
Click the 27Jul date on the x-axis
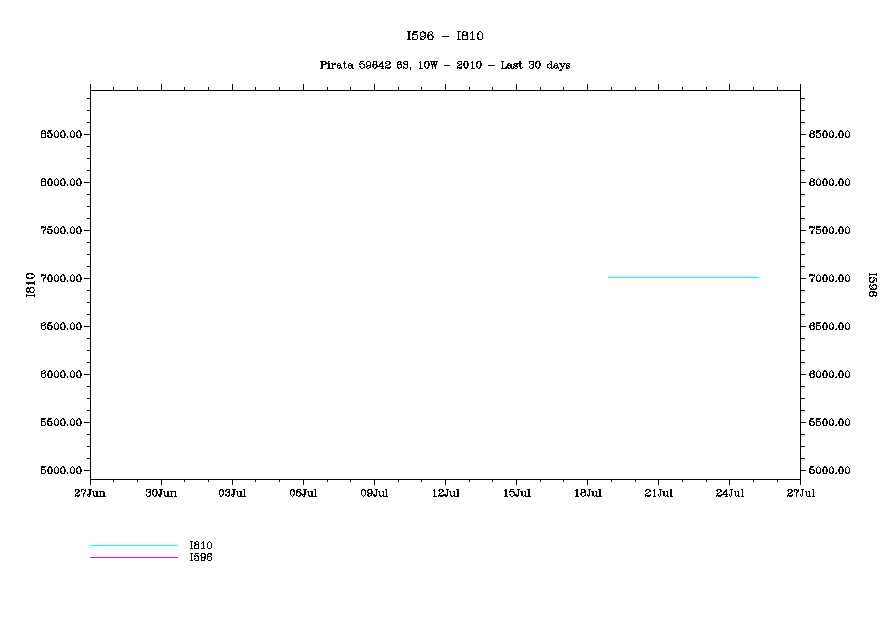click(x=800, y=493)
